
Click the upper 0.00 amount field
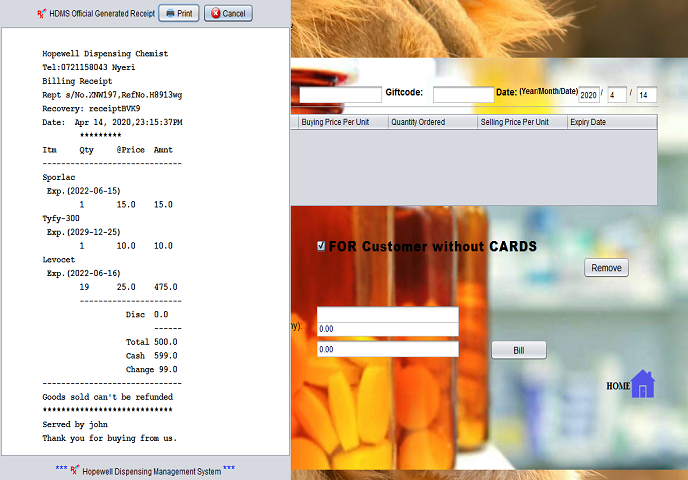(x=387, y=329)
